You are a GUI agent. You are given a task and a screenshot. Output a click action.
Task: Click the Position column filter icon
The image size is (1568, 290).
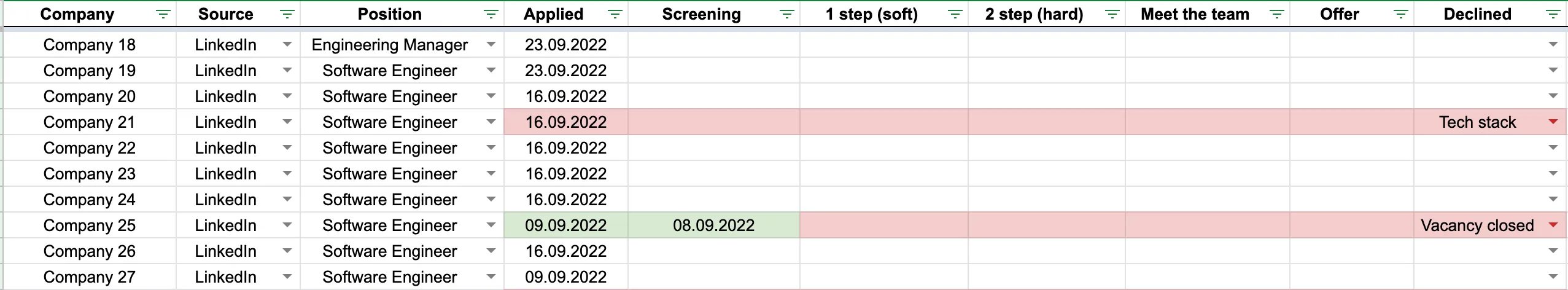(491, 14)
